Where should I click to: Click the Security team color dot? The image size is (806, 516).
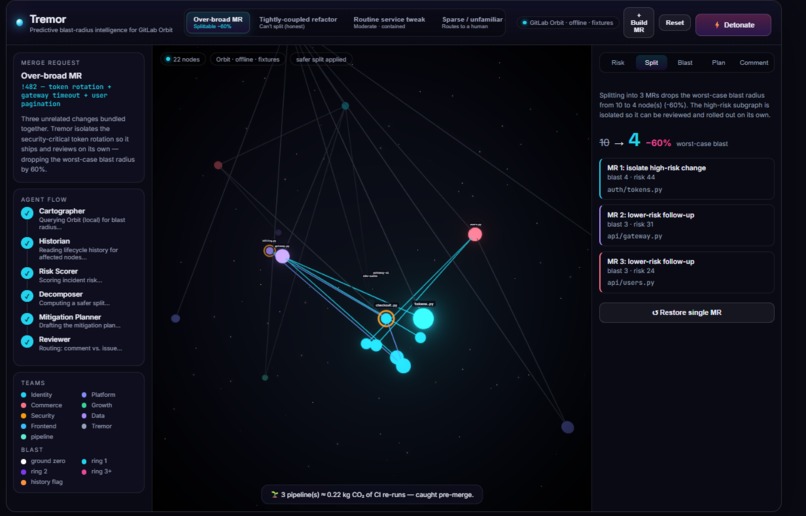click(x=24, y=416)
